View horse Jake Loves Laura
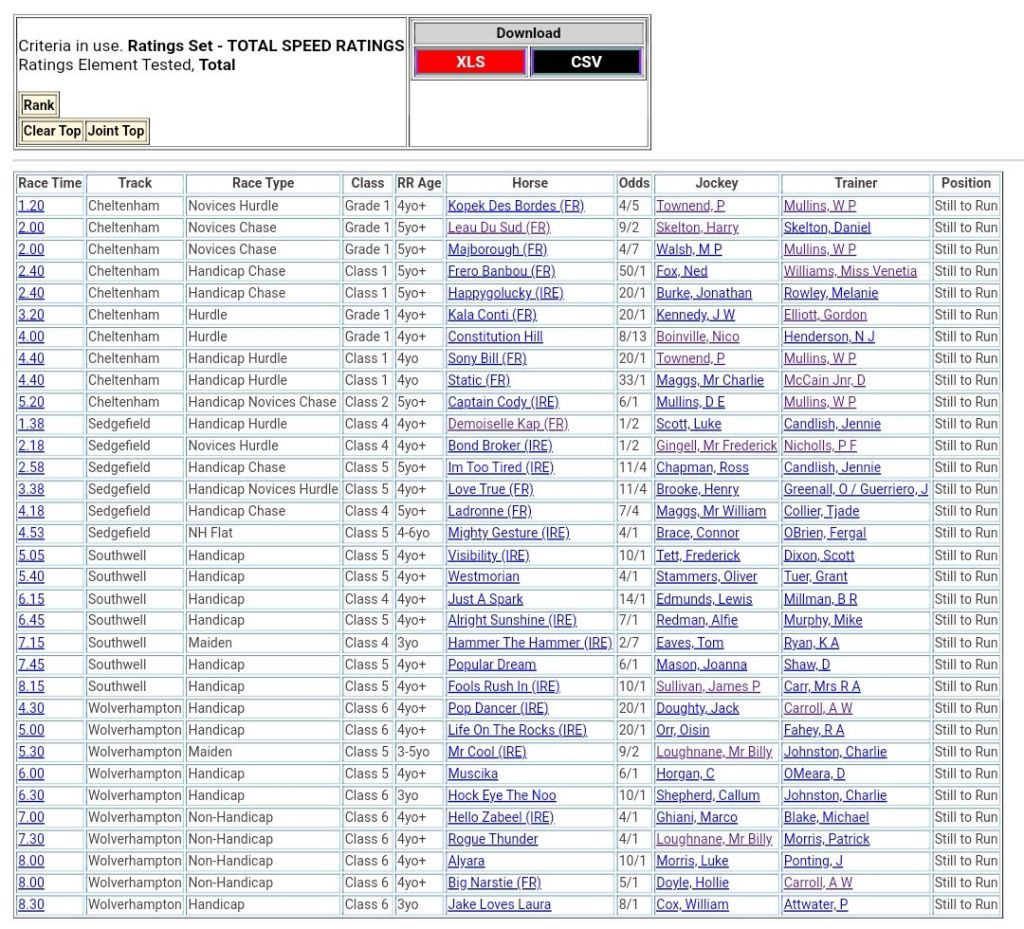1024x929 pixels. (x=499, y=905)
